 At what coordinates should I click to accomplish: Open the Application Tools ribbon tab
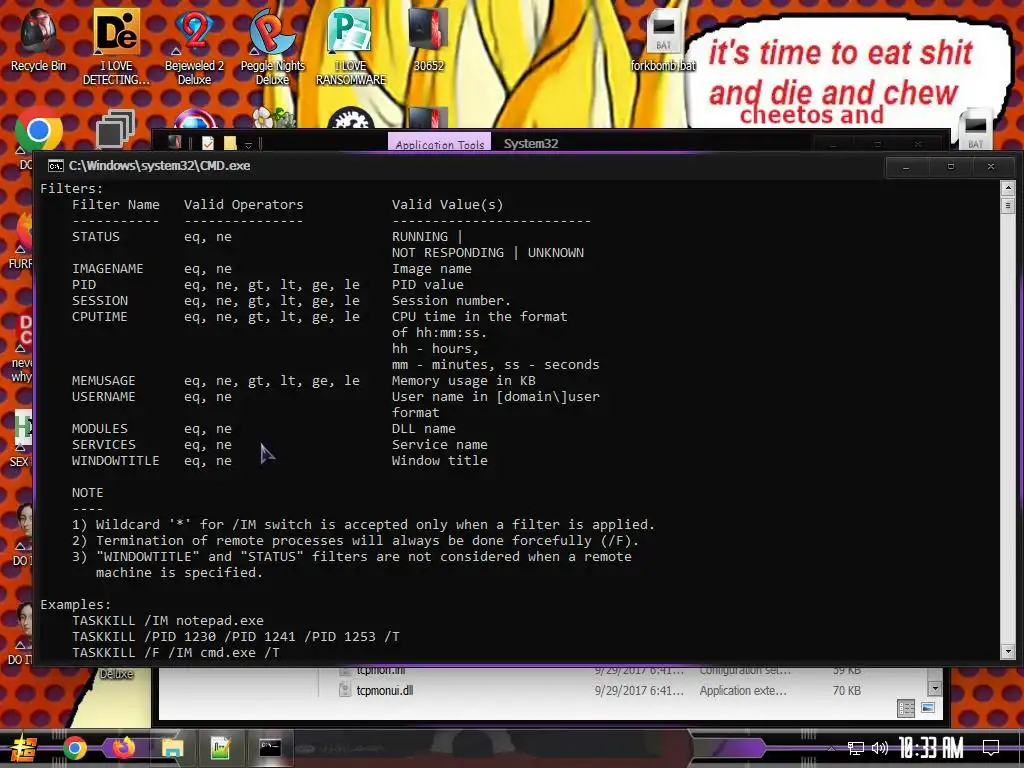pyautogui.click(x=440, y=144)
